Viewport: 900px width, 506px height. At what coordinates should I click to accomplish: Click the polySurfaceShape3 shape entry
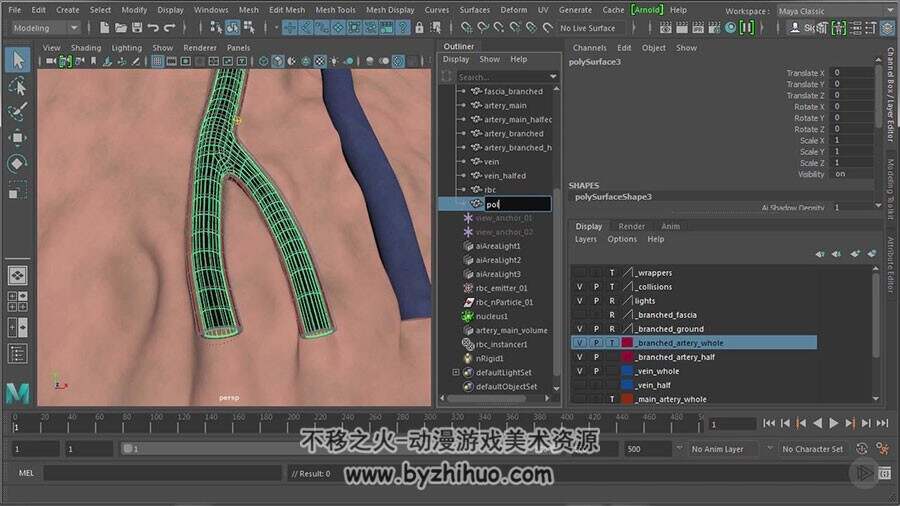click(x=613, y=197)
